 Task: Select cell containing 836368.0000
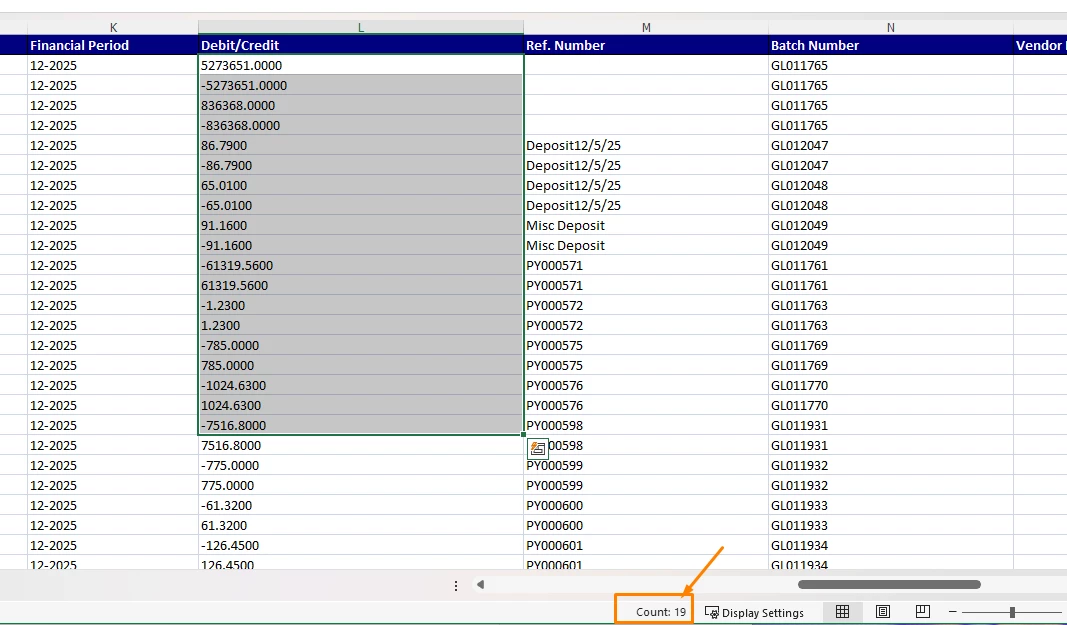(x=361, y=106)
